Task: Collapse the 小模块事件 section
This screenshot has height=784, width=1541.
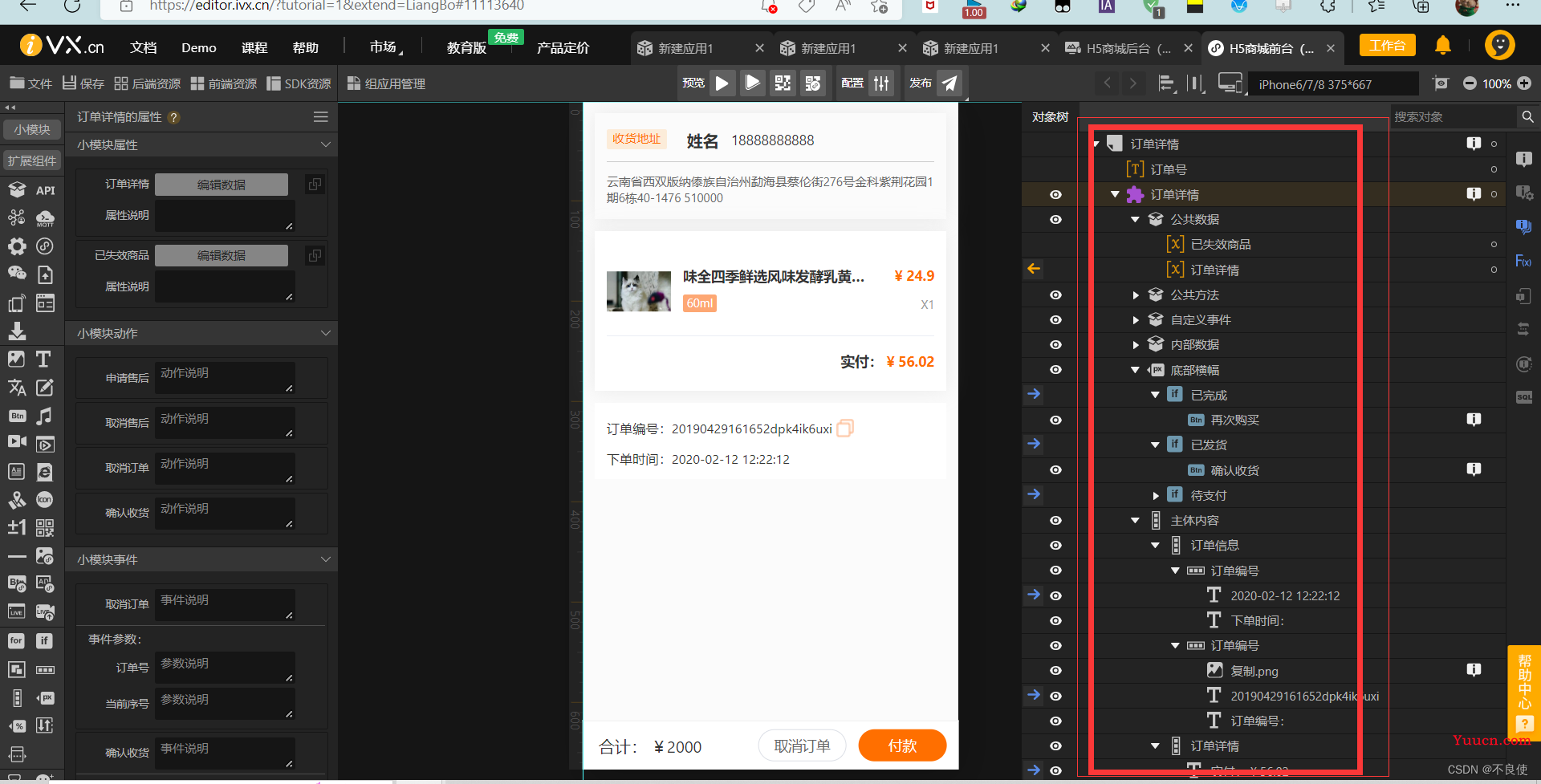Action: coord(325,559)
